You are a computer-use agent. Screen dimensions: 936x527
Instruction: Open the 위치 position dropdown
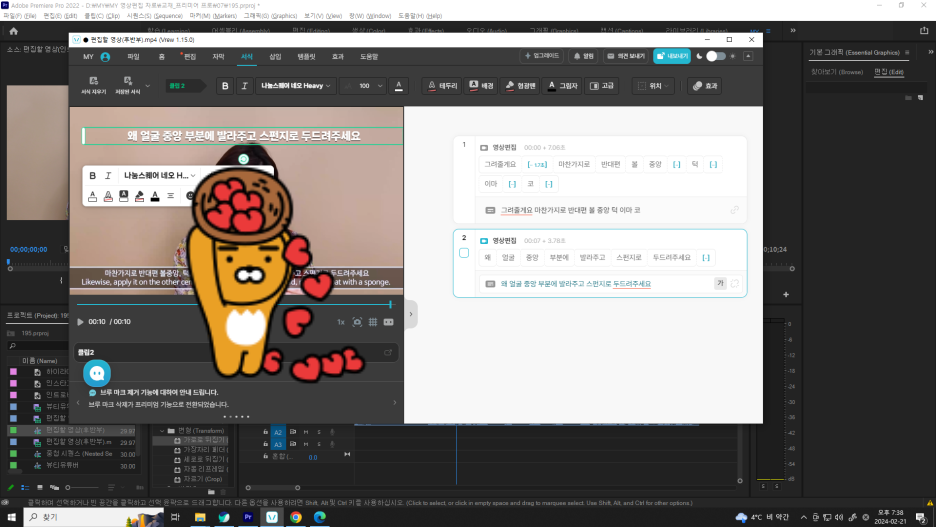coord(653,86)
